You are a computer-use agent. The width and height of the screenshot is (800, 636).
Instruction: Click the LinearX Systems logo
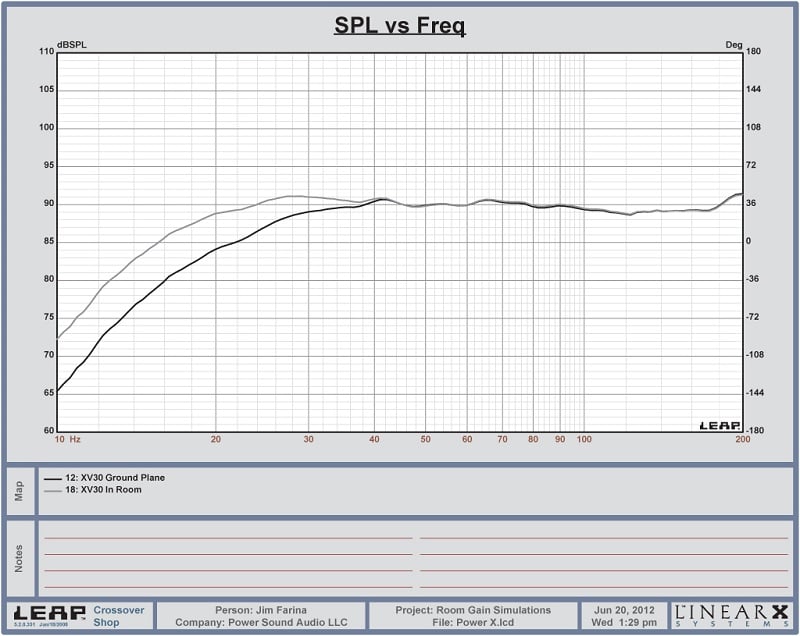(731, 615)
